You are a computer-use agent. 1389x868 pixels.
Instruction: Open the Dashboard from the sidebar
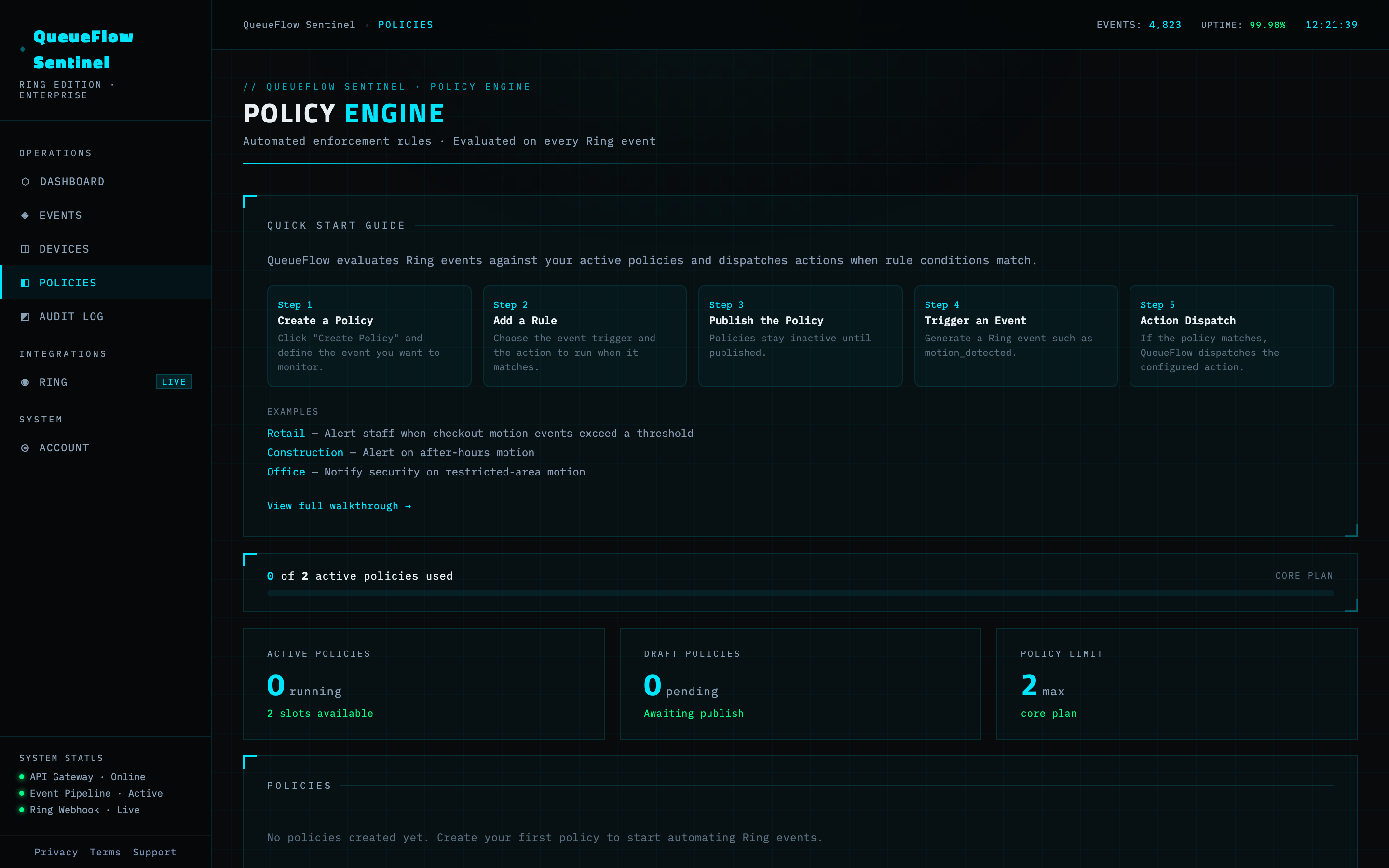pos(25,181)
